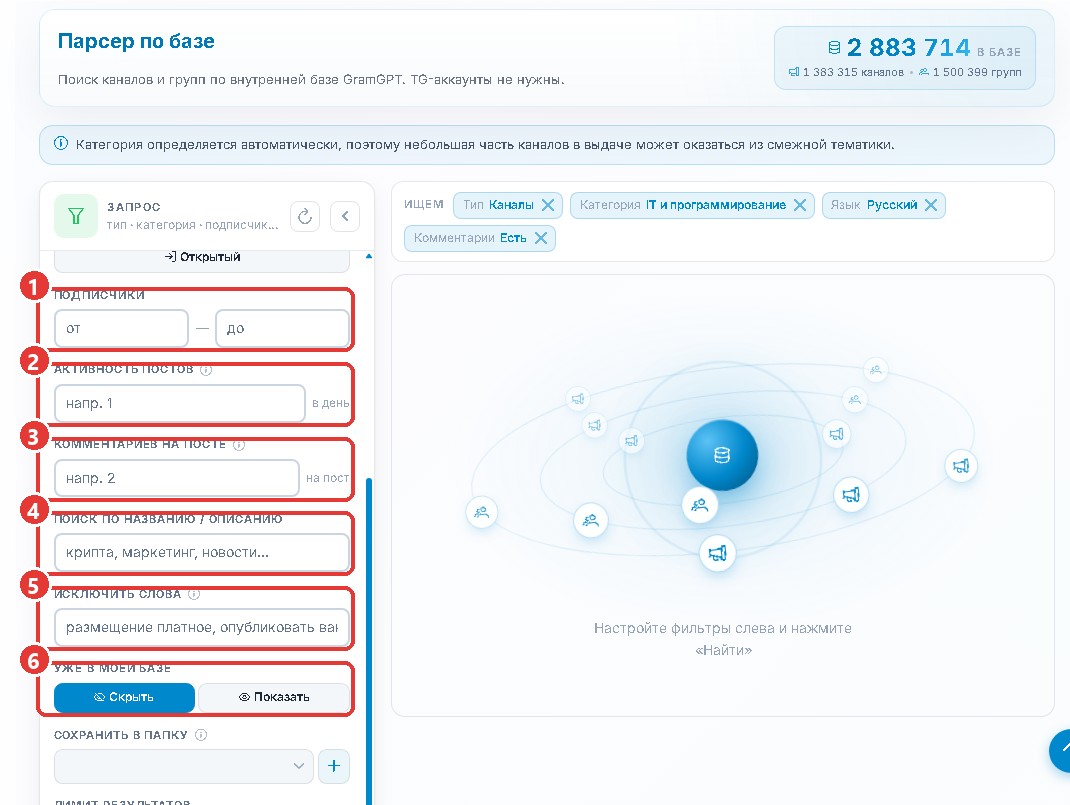Click the comments per post 'напр. 2' field
The width and height of the screenshot is (1070, 805).
point(177,478)
